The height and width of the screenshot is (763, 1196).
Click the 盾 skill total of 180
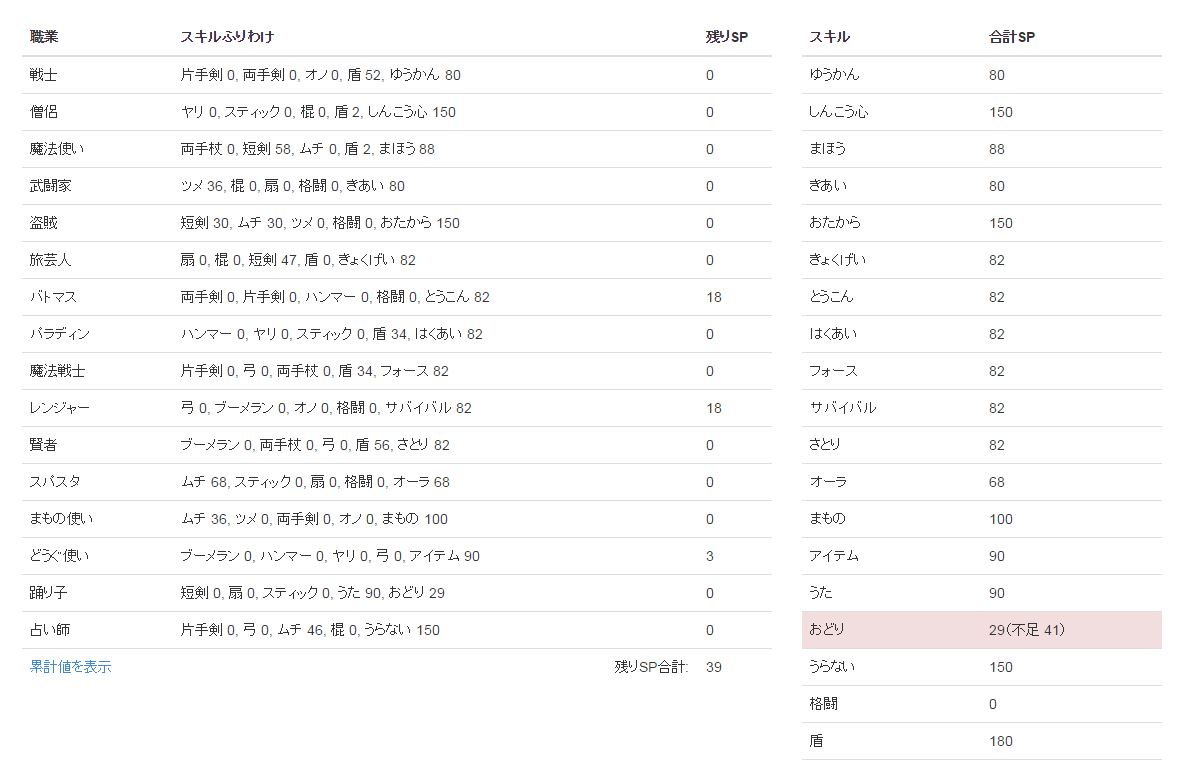point(1000,741)
